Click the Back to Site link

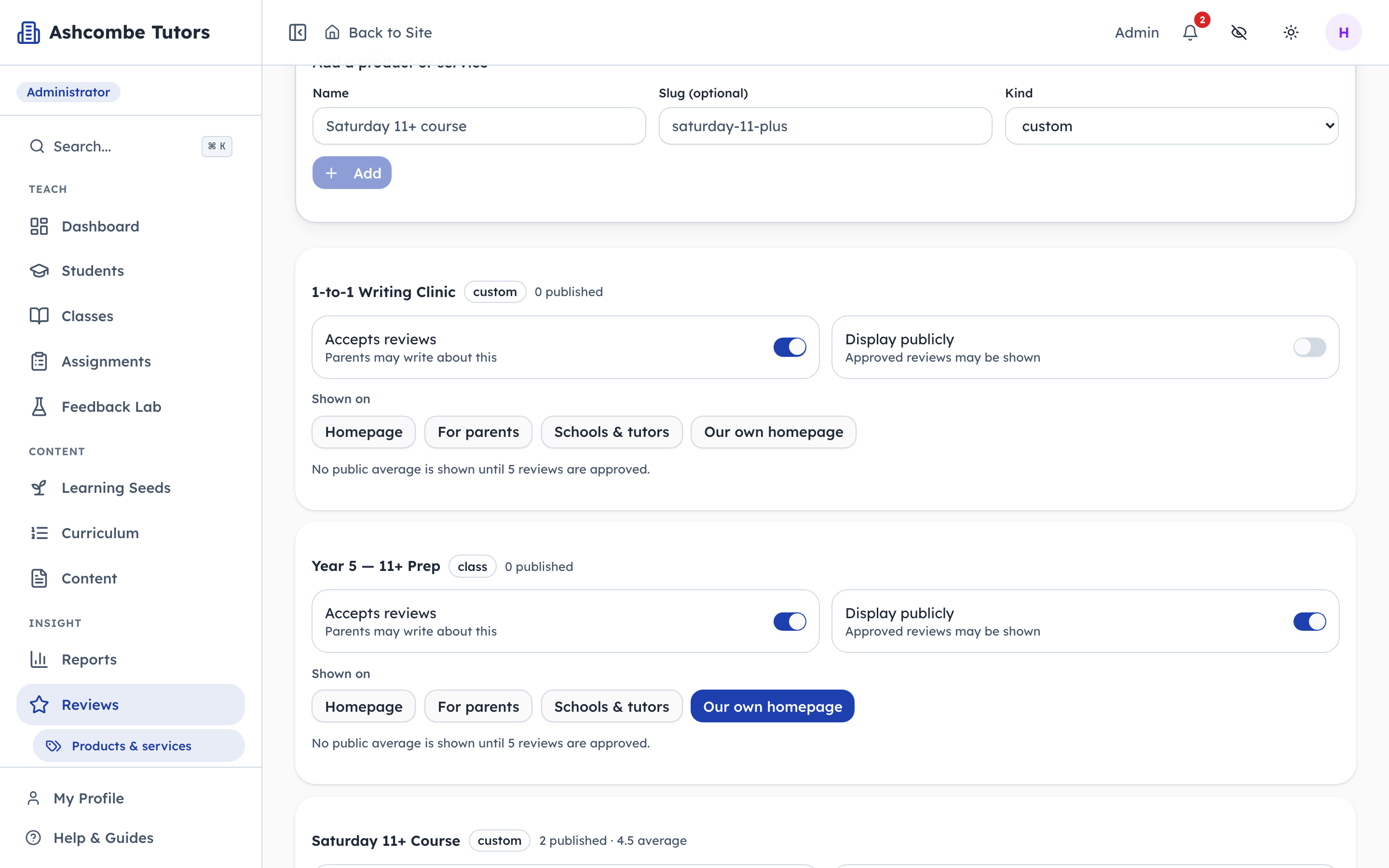pos(378,32)
